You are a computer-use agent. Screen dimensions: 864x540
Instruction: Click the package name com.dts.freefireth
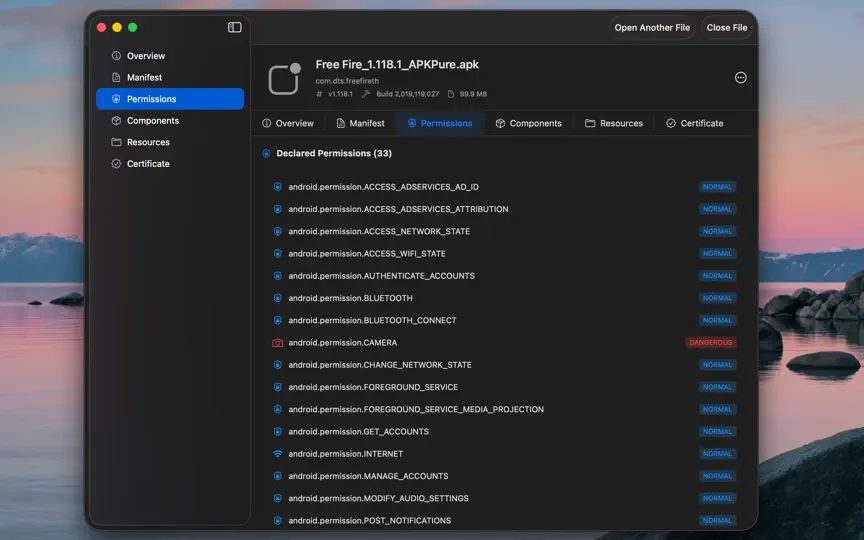347,80
